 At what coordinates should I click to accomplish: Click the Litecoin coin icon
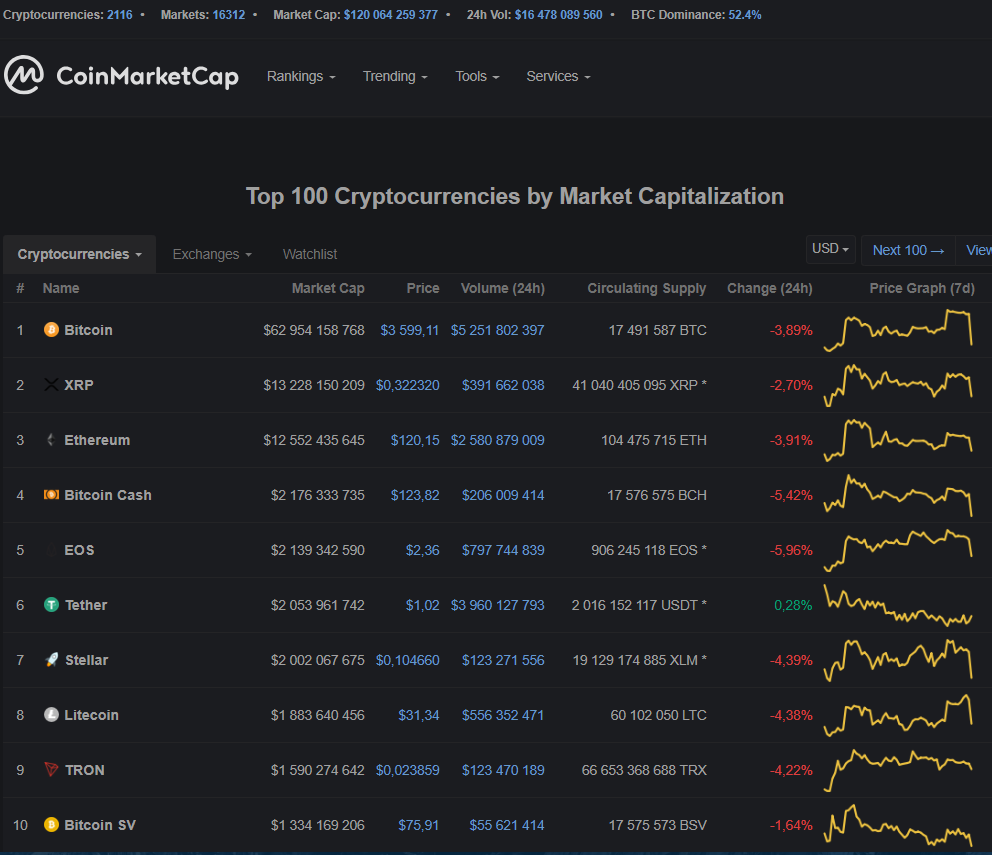(51, 715)
